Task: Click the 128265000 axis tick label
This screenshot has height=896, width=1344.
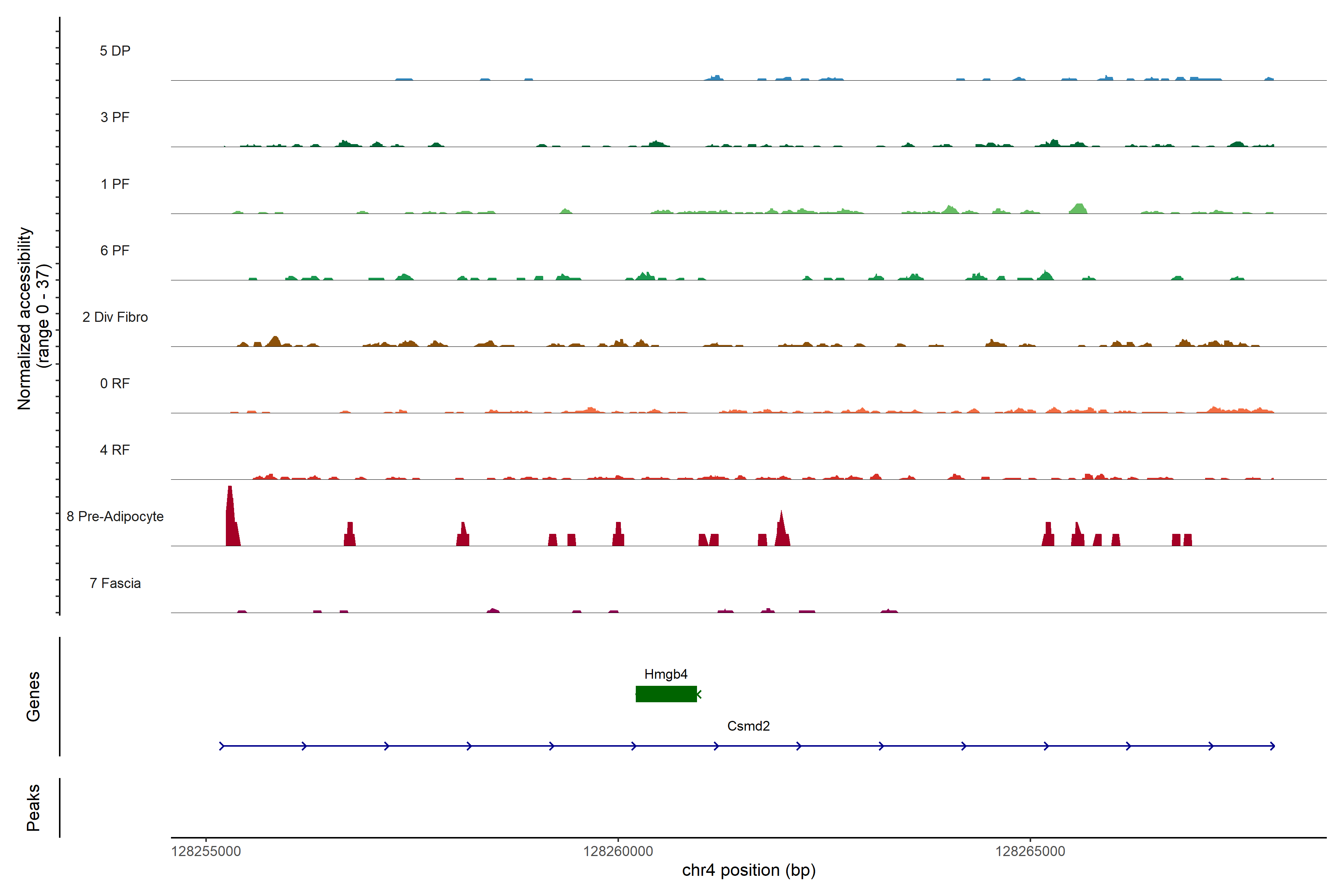Action: pos(1030,852)
